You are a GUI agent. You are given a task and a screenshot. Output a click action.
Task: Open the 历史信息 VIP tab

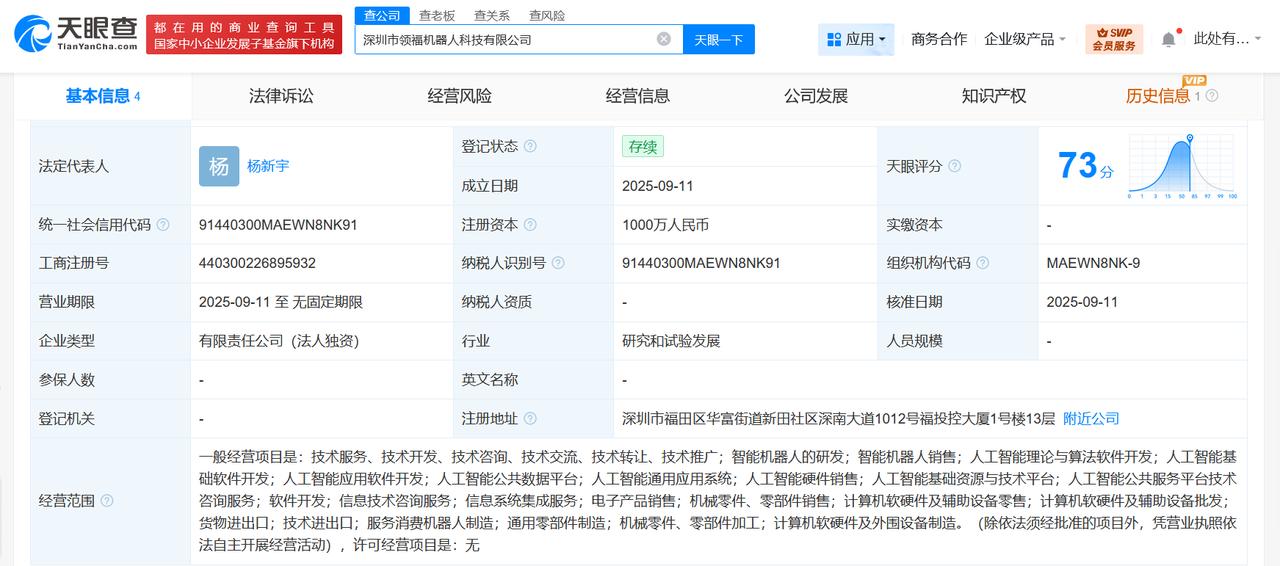coord(1158,96)
